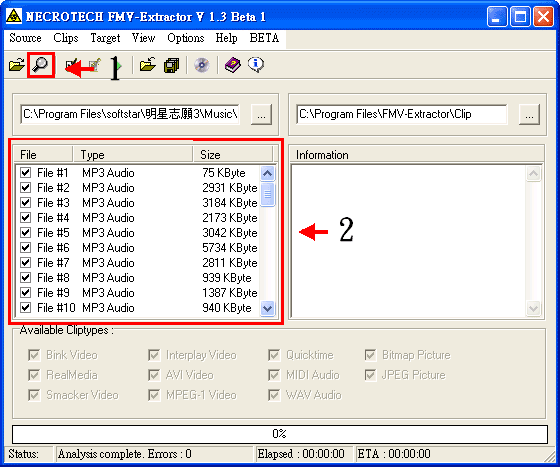Uncheck the File #7 checkbox

tap(25, 263)
